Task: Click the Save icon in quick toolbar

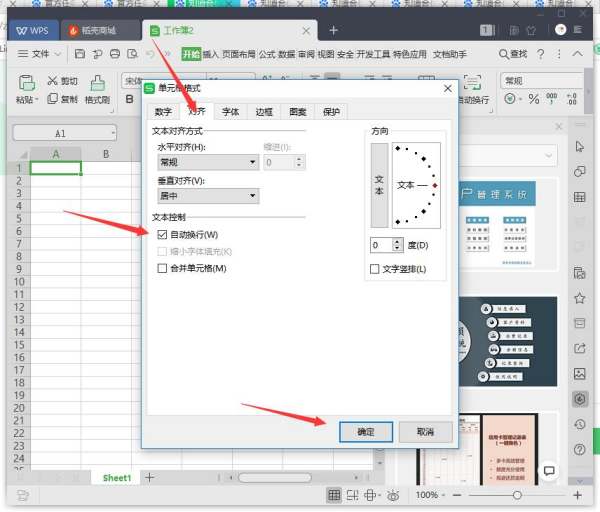Action: tap(80, 54)
